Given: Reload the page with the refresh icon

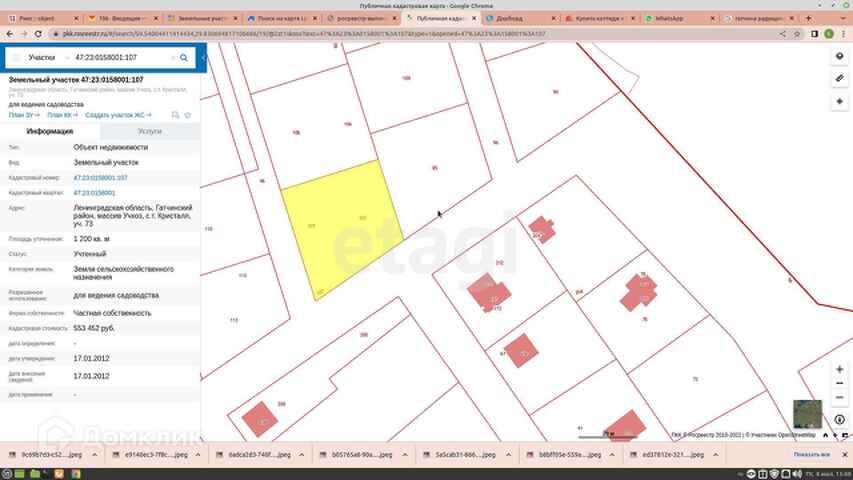Looking at the screenshot, I should click(x=38, y=34).
